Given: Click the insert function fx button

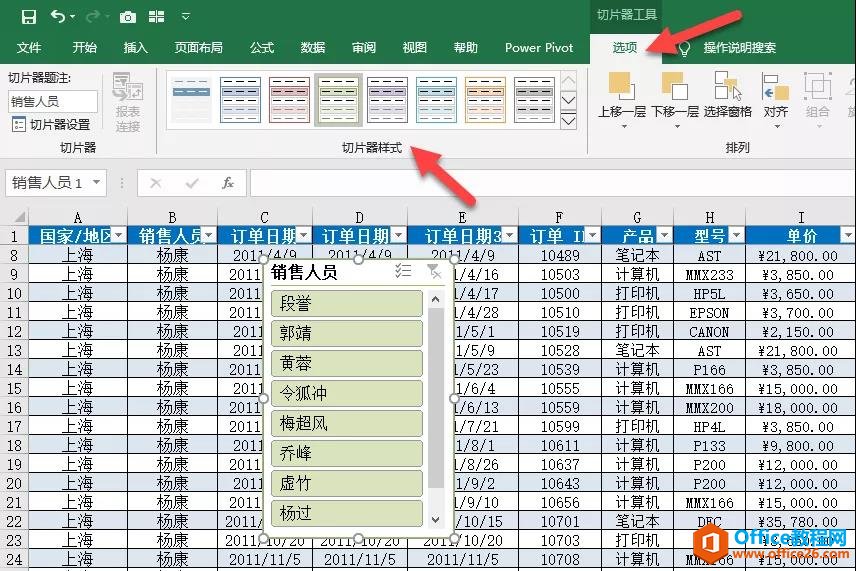Looking at the screenshot, I should point(227,183).
